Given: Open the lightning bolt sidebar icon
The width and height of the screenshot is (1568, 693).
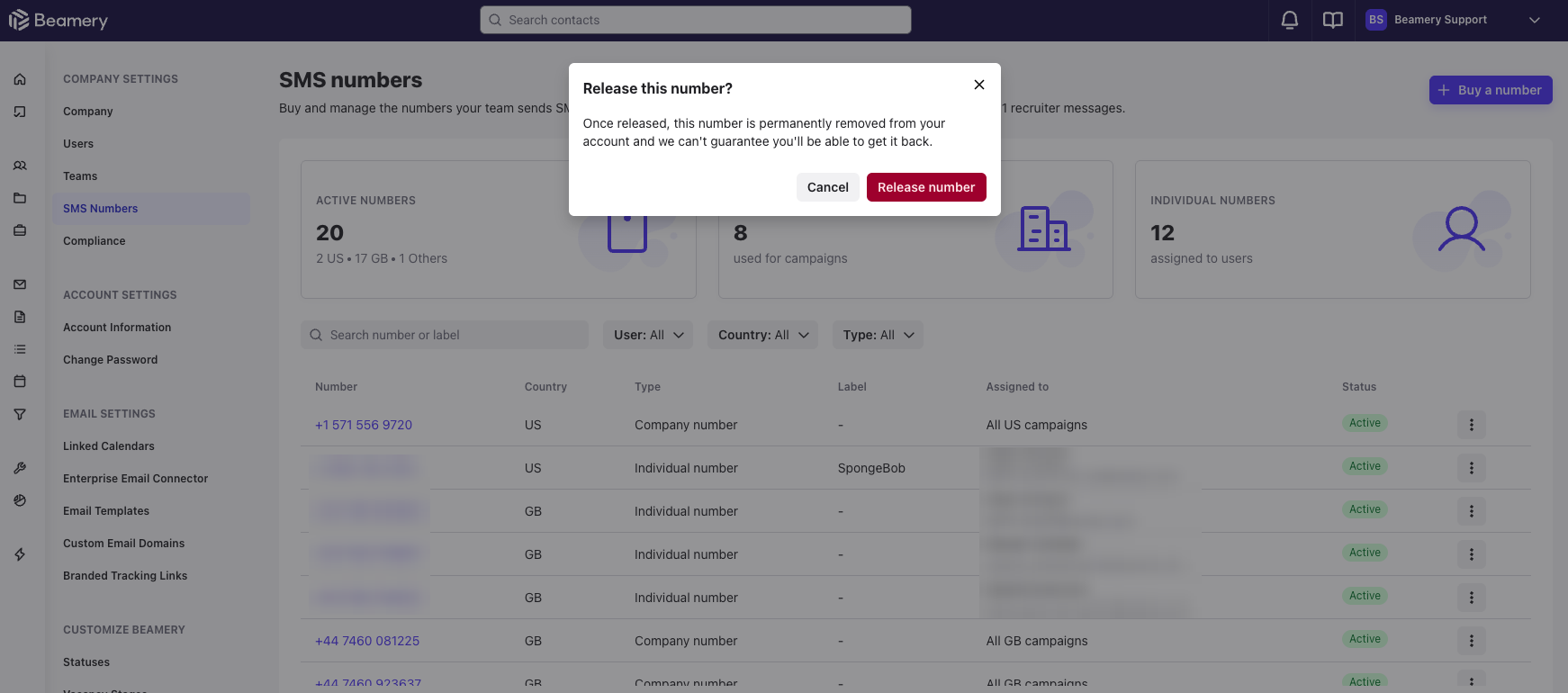Looking at the screenshot, I should pyautogui.click(x=20, y=554).
